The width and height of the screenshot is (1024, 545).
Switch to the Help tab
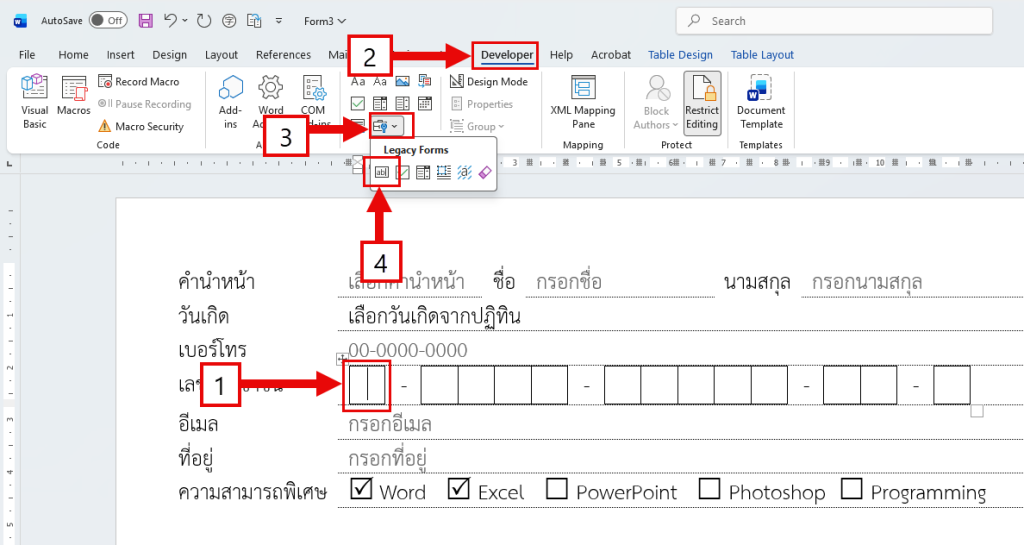point(561,55)
